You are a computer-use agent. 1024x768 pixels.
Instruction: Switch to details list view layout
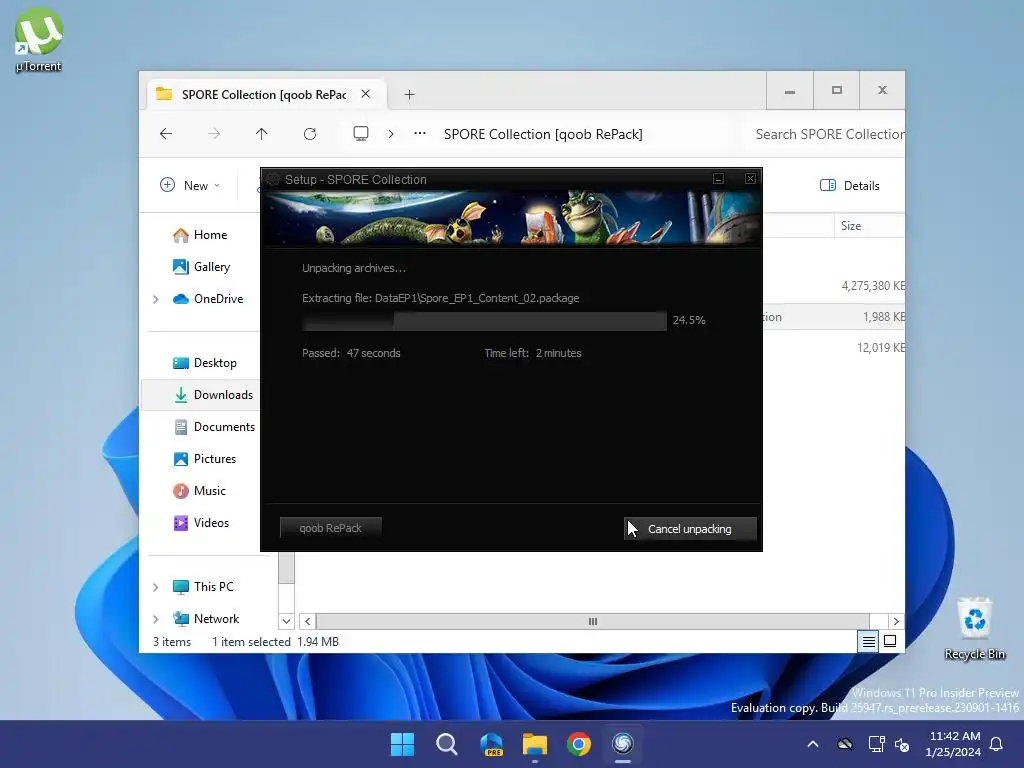pos(869,642)
